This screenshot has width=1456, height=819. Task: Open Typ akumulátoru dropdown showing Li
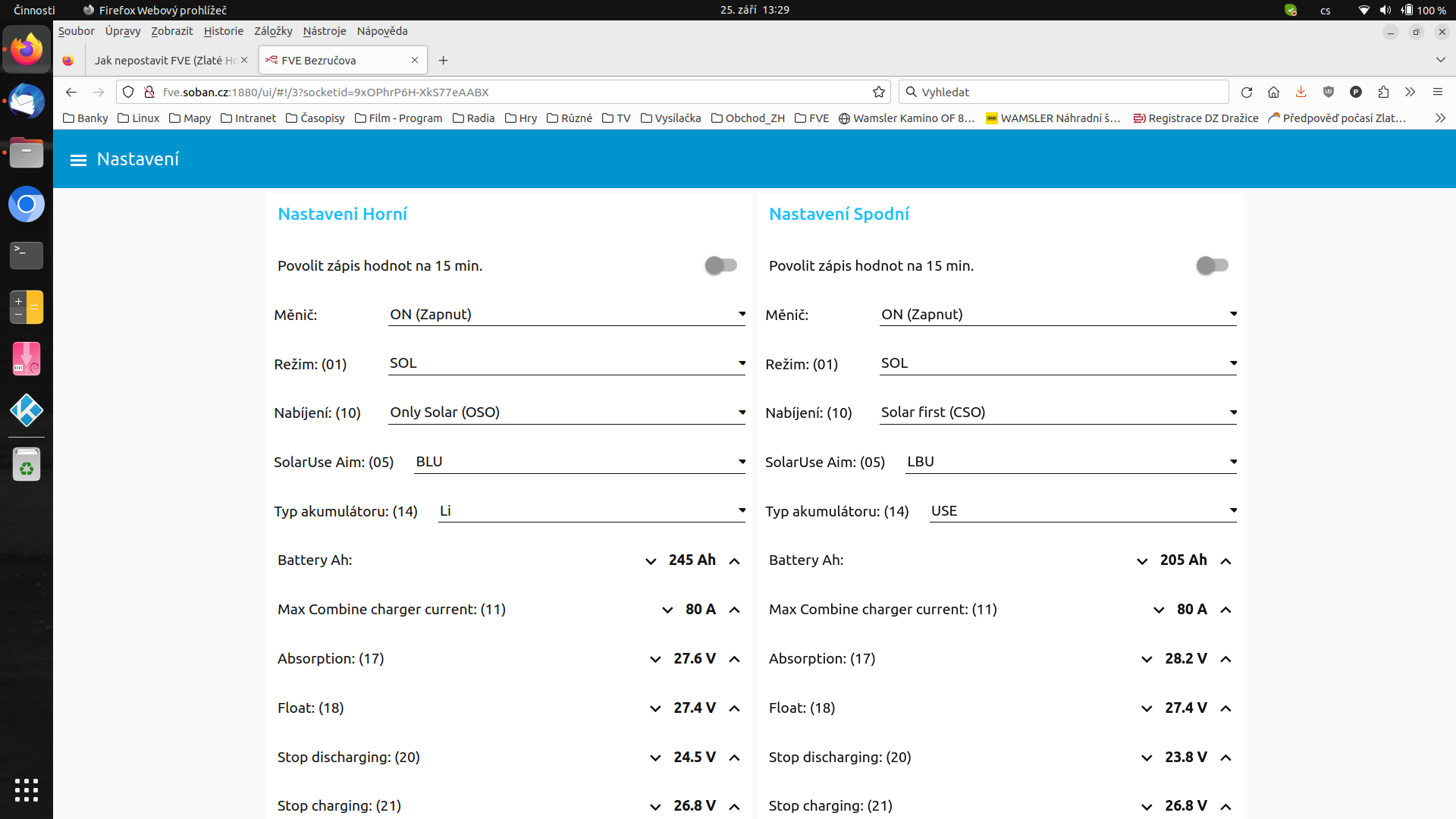coord(591,511)
